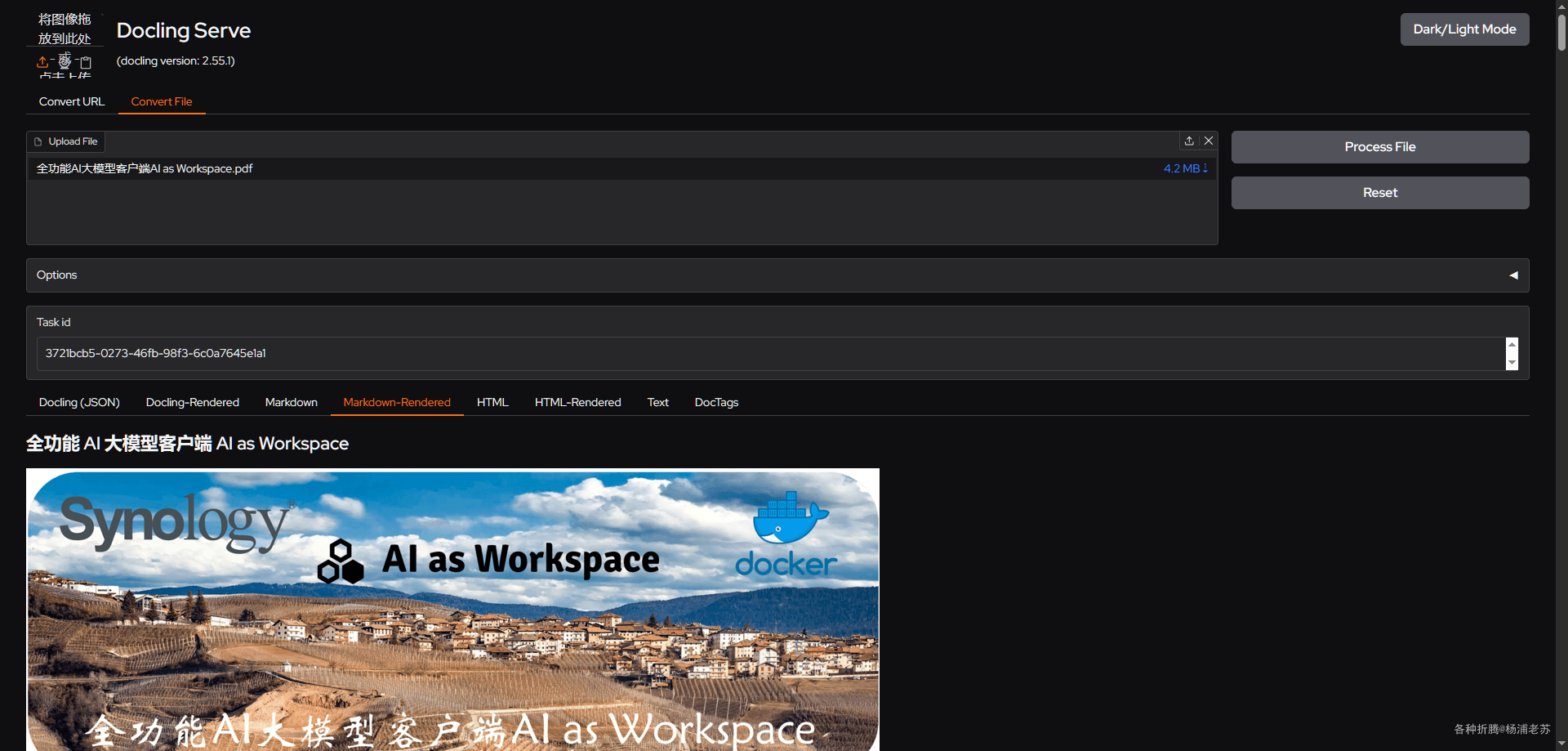Expand the Options panel arrow

[x=1513, y=275]
